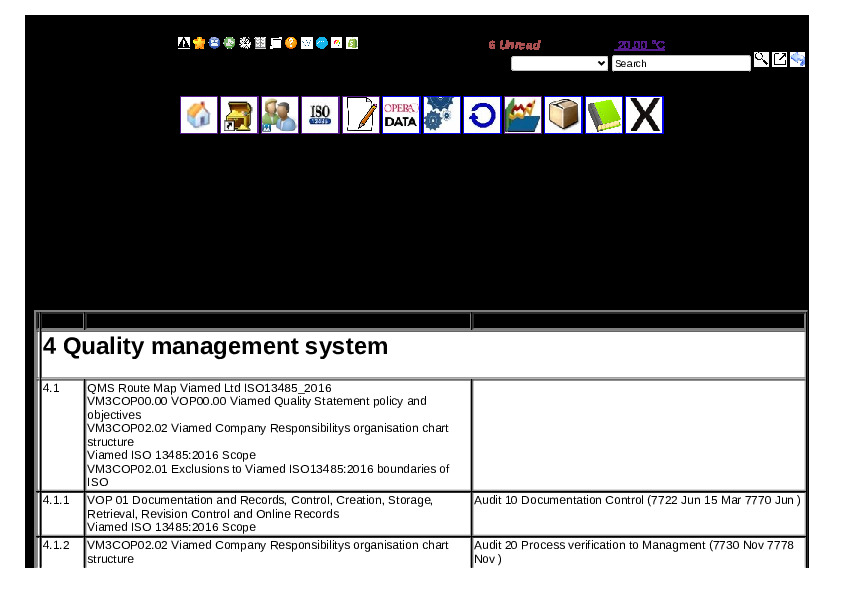Click the treasure chest shortcut icon
This screenshot has width=842, height=595.
click(x=239, y=115)
